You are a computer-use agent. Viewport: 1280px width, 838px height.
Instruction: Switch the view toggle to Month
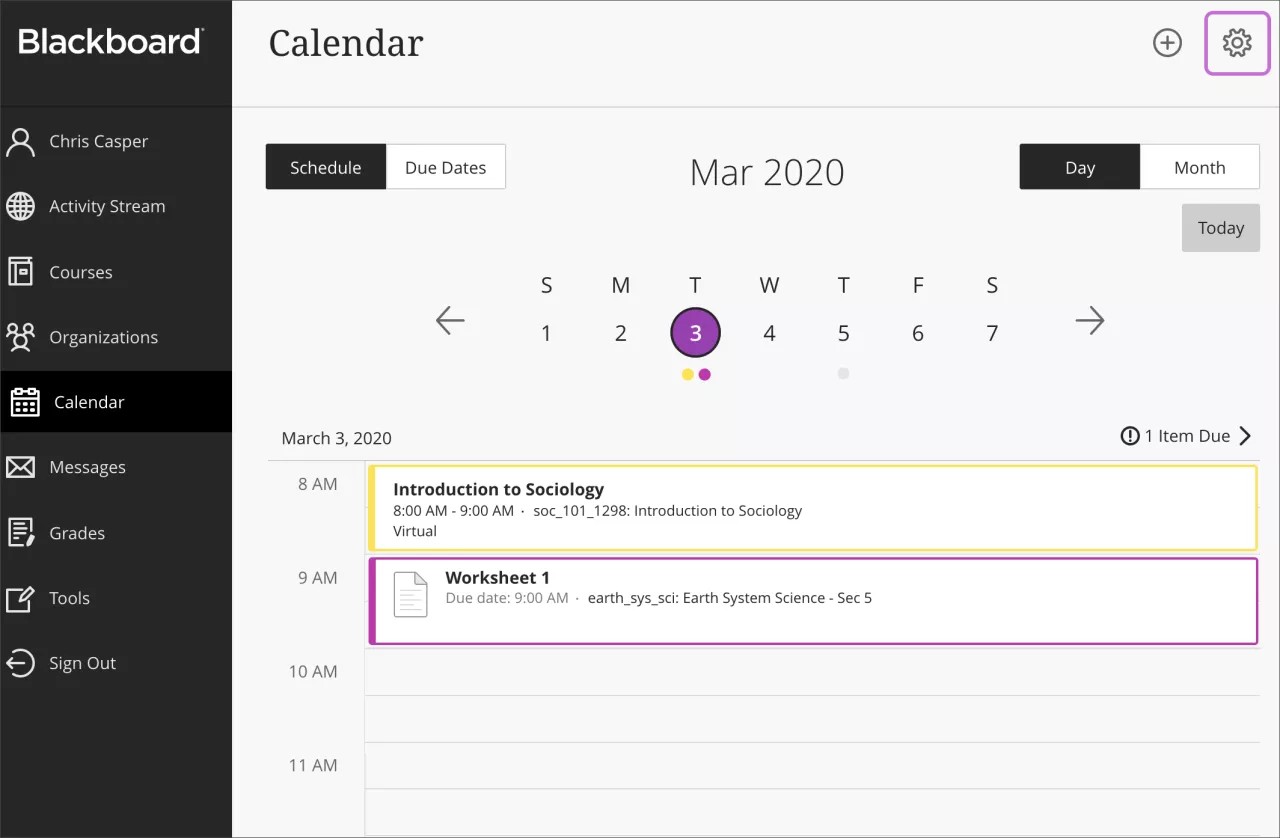[x=1199, y=167]
